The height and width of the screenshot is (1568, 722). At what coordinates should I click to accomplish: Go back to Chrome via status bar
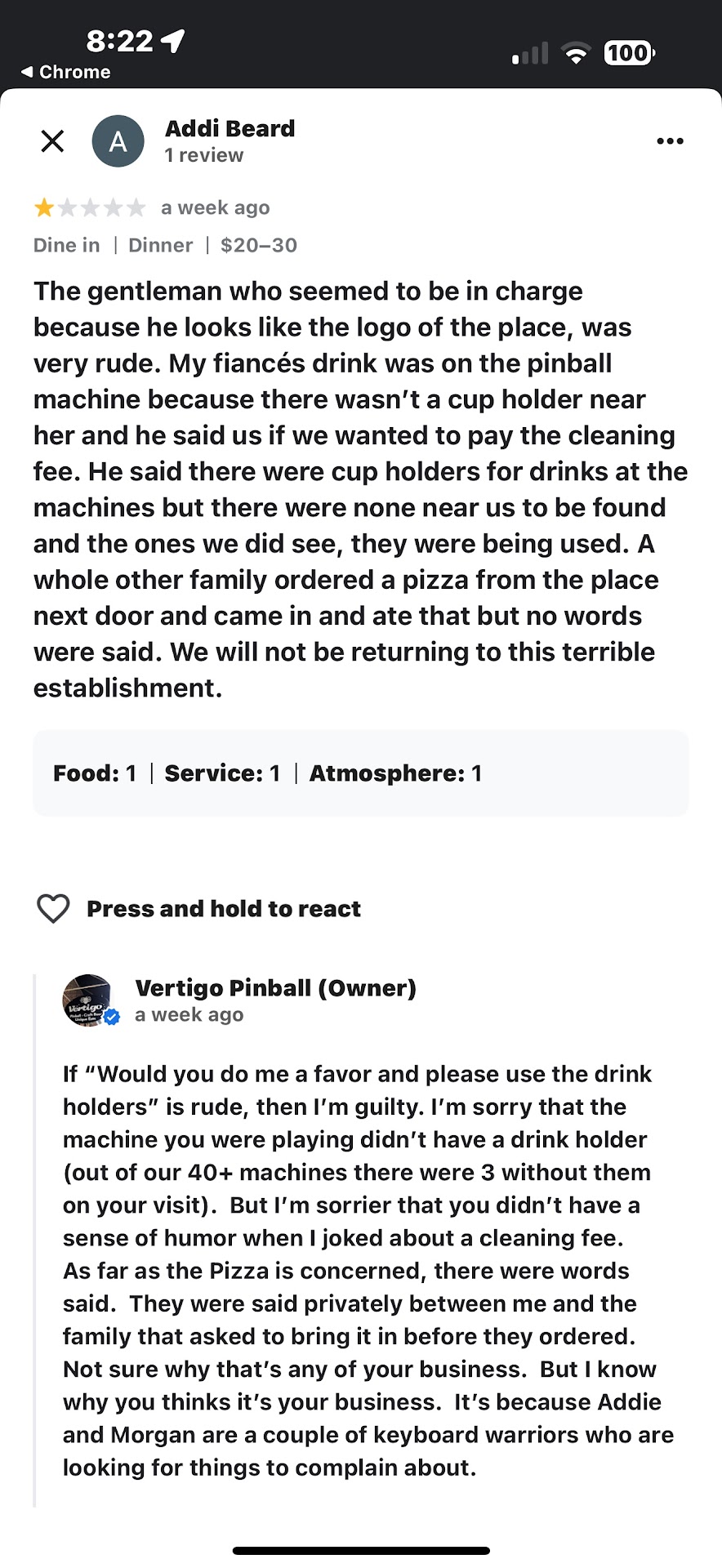(x=66, y=72)
